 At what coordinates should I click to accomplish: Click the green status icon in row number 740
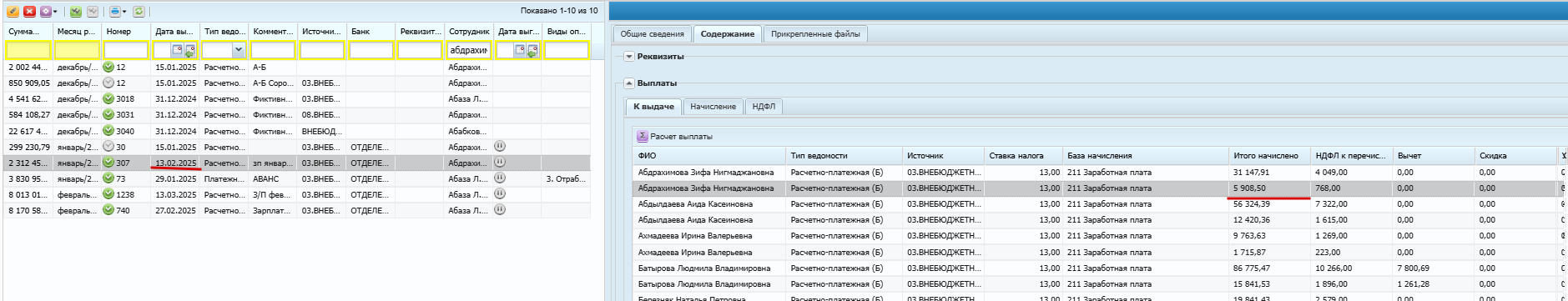(108, 210)
